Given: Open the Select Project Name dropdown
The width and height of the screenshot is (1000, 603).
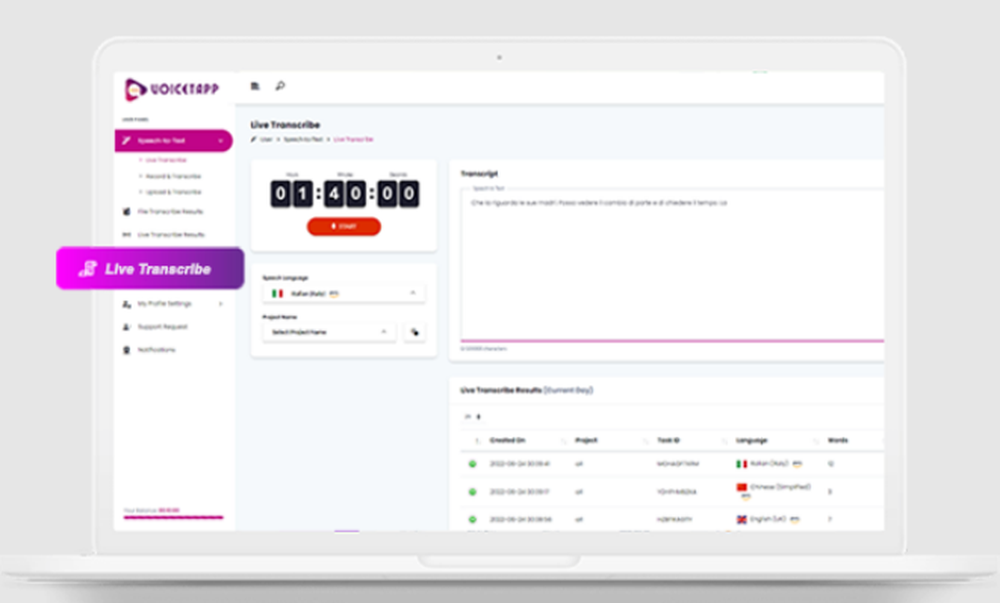Looking at the screenshot, I should 329,331.
